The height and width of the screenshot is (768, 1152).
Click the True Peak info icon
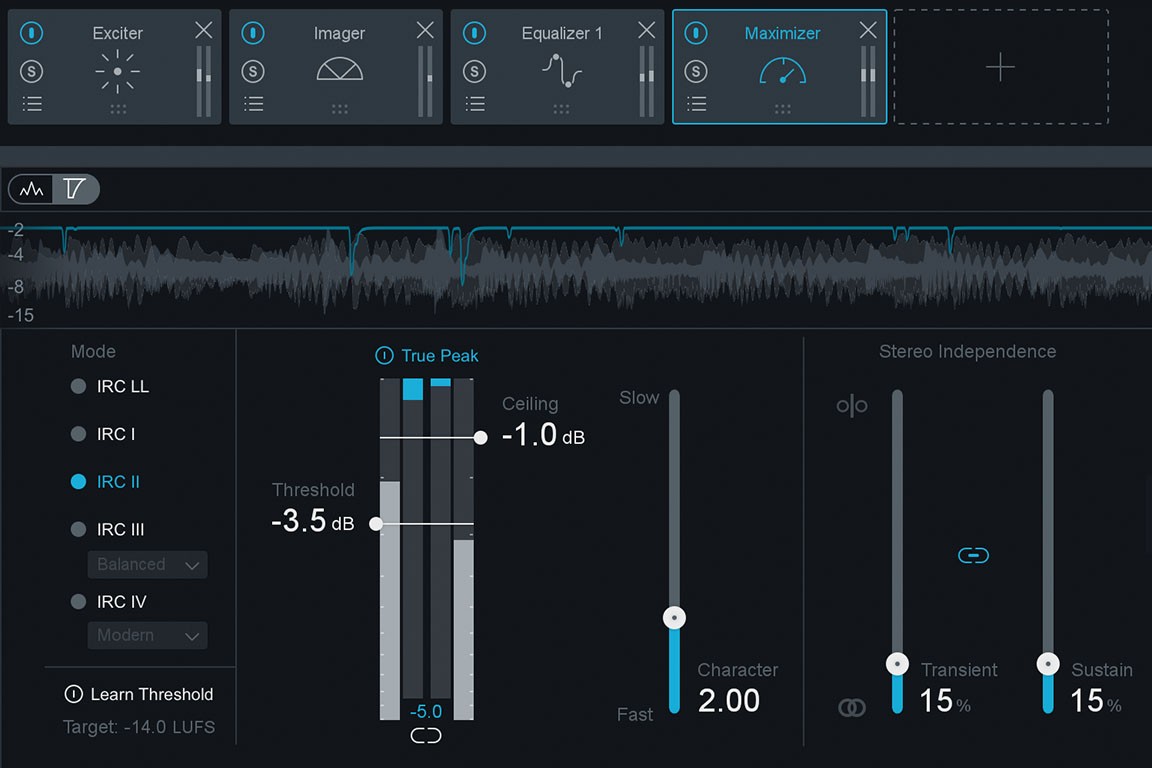[x=383, y=355]
